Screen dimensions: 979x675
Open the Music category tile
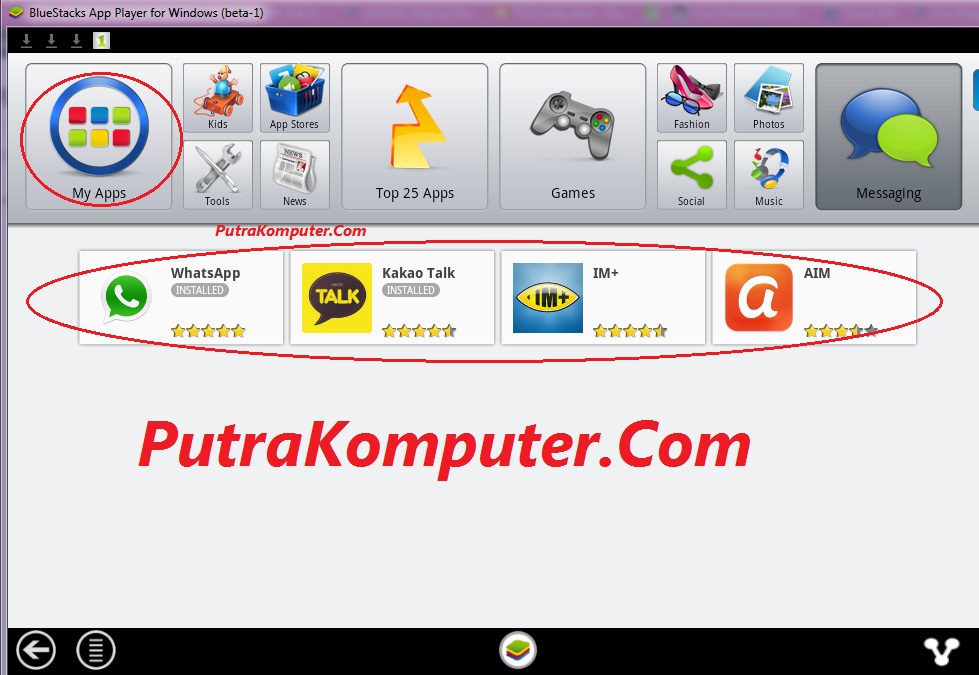click(769, 175)
